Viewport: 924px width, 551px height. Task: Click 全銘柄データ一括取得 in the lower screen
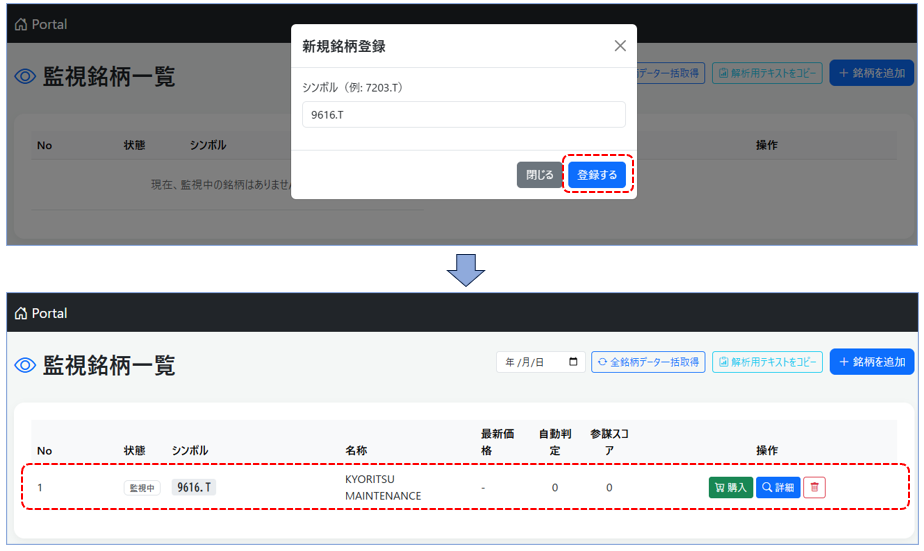[x=648, y=362]
